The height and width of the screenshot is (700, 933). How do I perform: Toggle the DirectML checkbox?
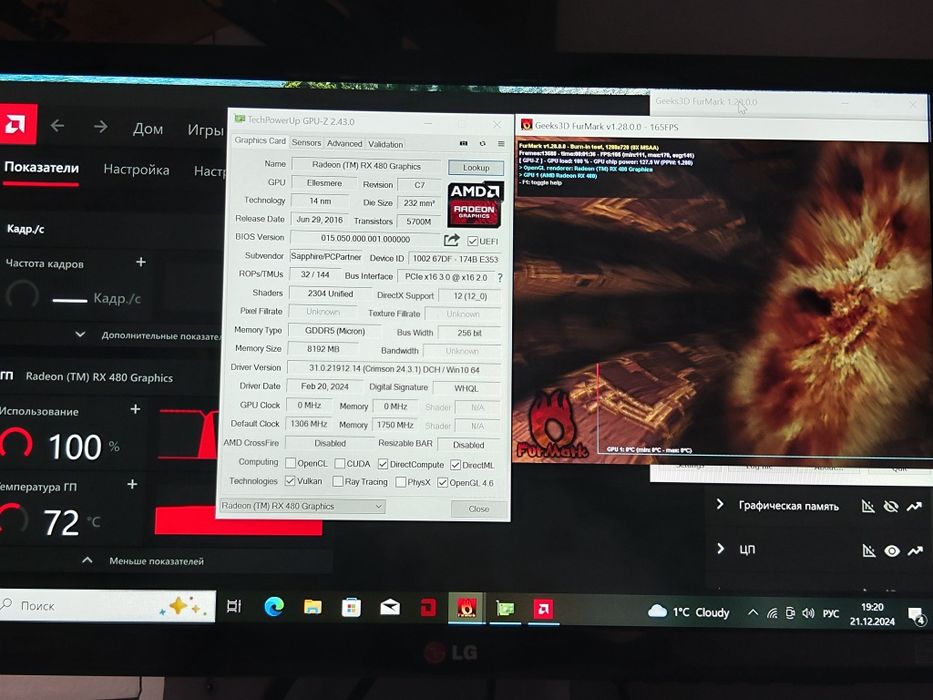(455, 464)
